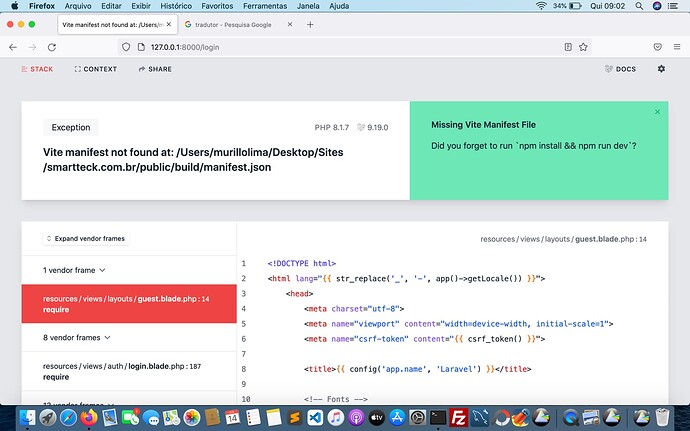Image resolution: width=690 pixels, height=431 pixels.
Task: Save page to Pocket
Action: click(657, 47)
